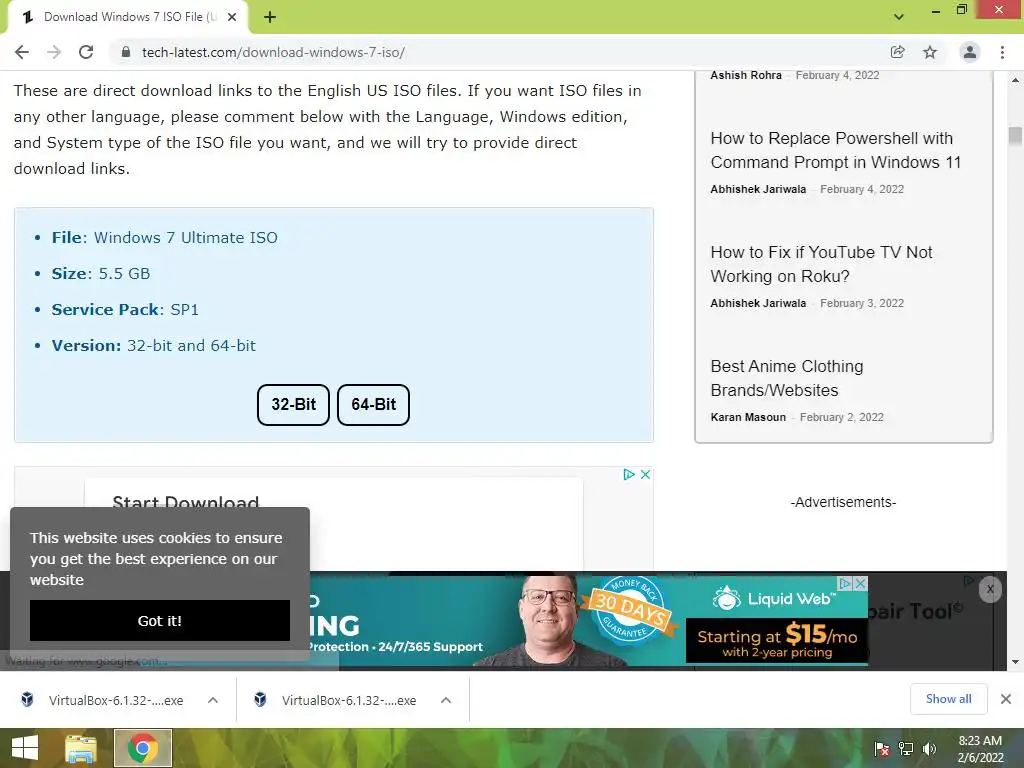Accept cookies with Got it!
This screenshot has height=768, width=1024.
click(x=160, y=620)
